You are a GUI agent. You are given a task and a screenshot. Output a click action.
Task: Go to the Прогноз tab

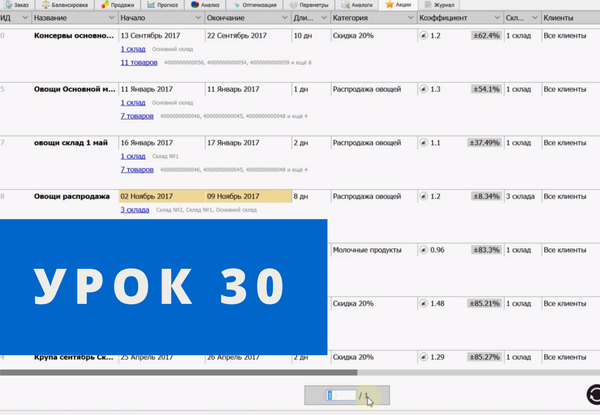[x=163, y=5]
